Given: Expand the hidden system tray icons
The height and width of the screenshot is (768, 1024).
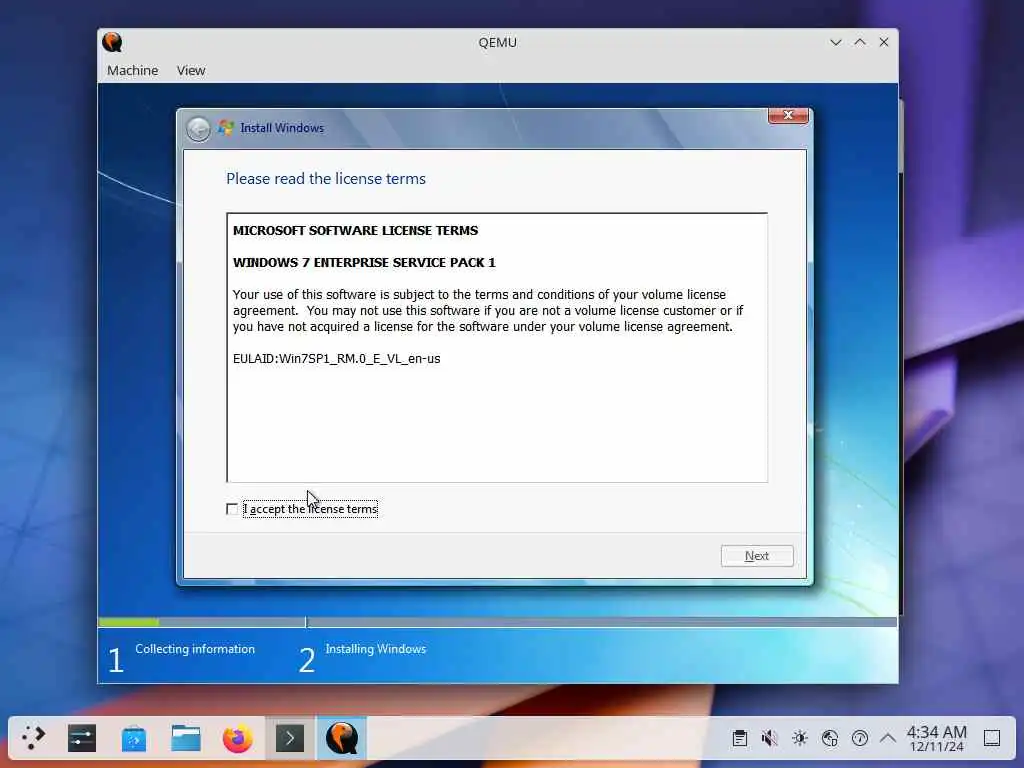Looking at the screenshot, I should coord(888,738).
